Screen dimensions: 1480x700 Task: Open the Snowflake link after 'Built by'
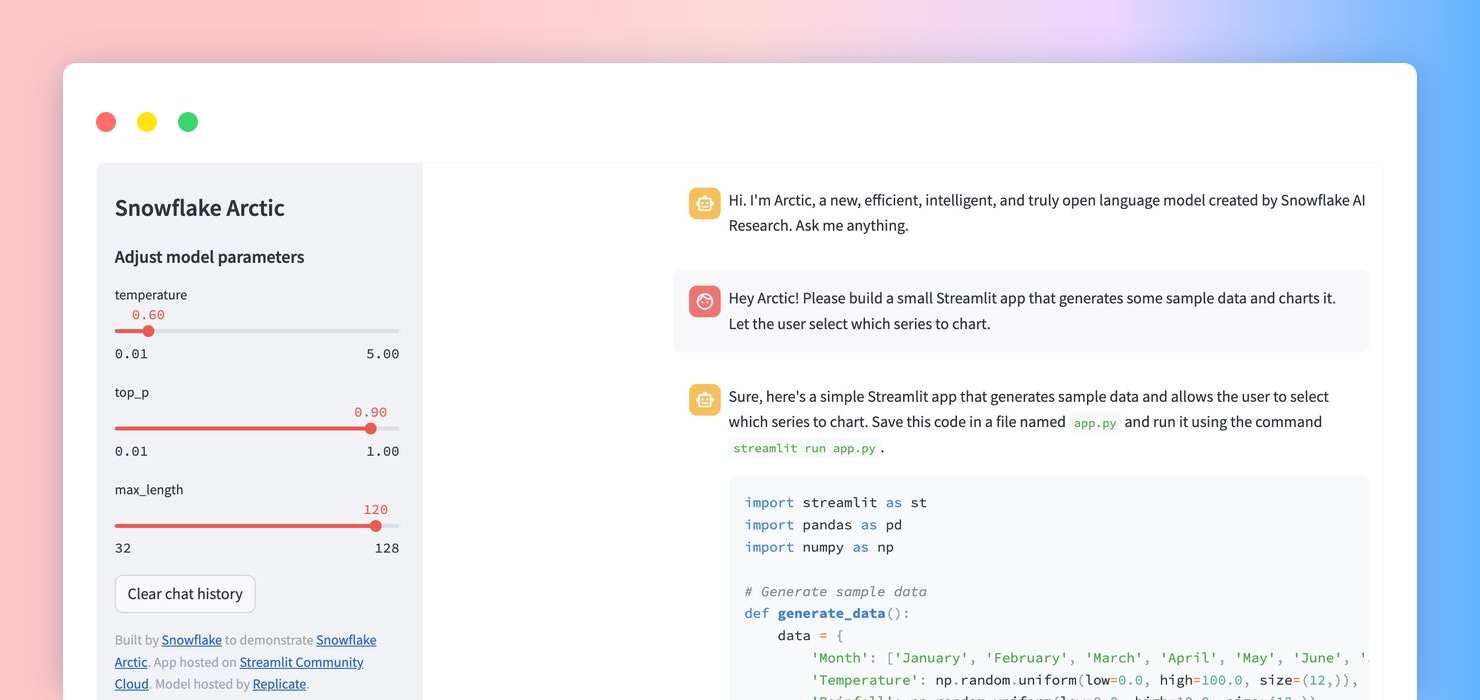[x=192, y=640]
